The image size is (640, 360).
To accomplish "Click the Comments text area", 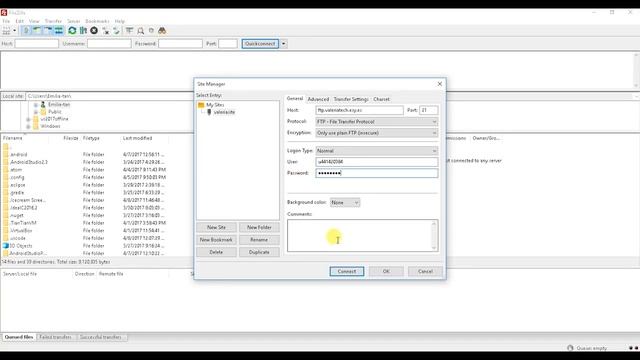I will [x=359, y=236].
